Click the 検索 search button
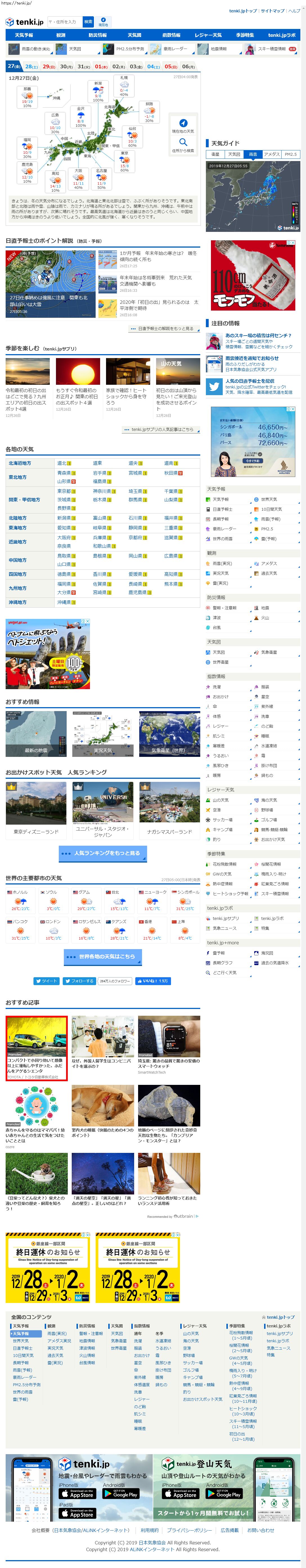Image resolution: width=306 pixels, height=1568 pixels. point(88,22)
